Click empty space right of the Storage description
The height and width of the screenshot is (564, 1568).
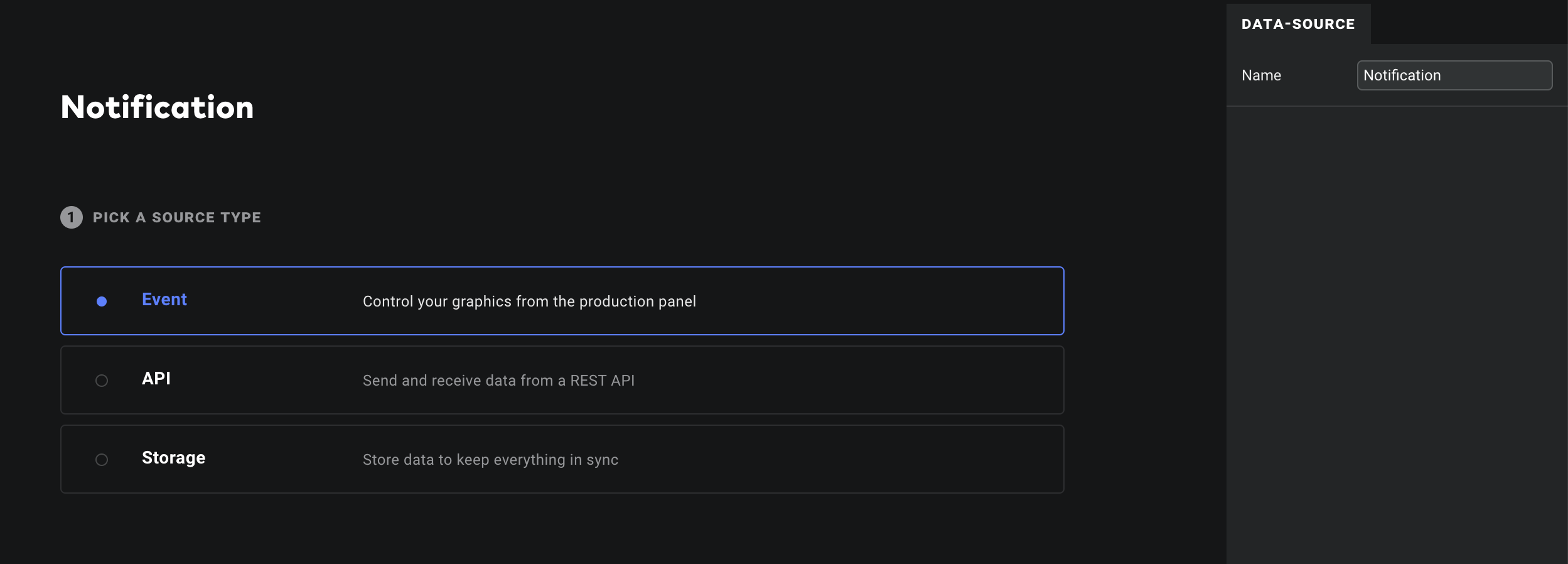pyautogui.click(x=841, y=460)
